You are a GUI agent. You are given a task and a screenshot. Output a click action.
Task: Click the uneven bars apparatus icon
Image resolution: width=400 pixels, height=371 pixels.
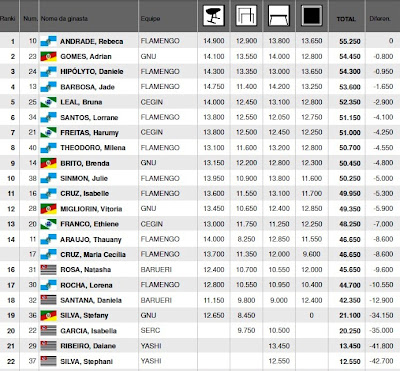point(246,16)
